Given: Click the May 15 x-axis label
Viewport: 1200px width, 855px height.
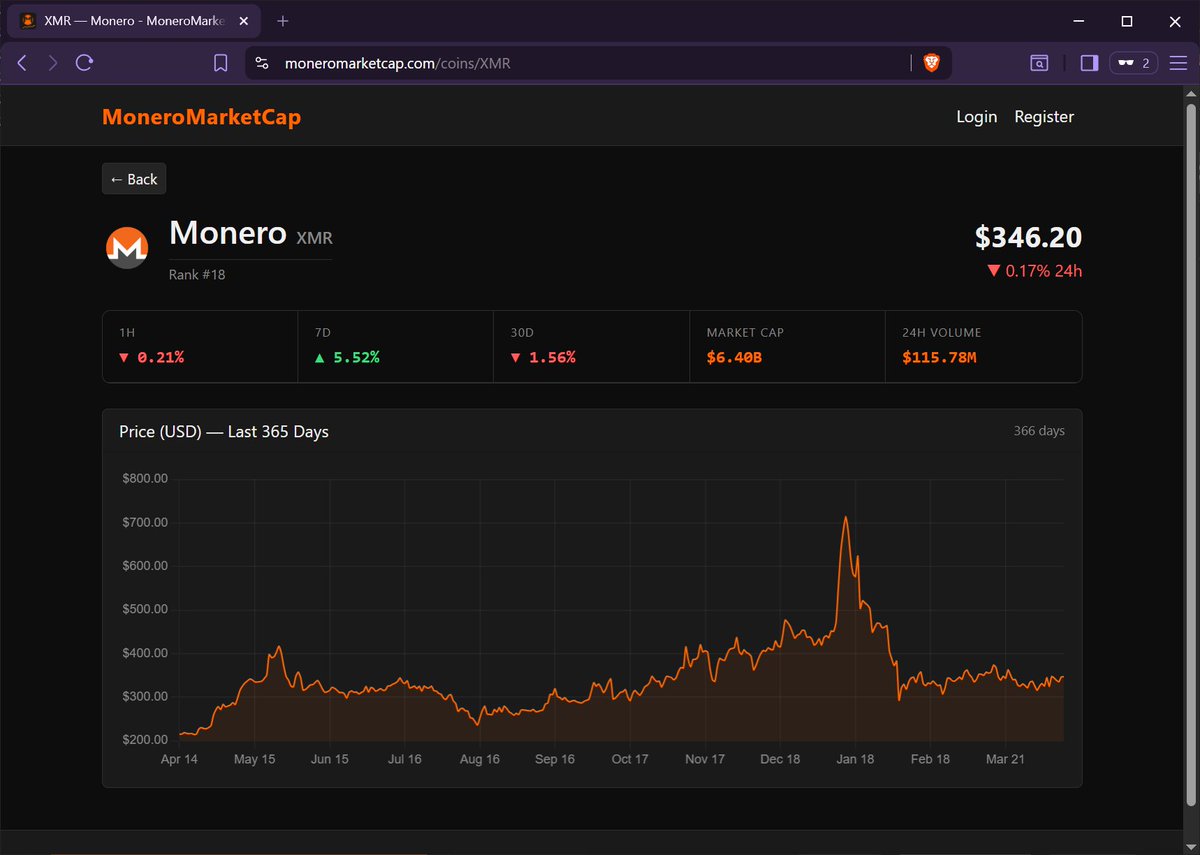Looking at the screenshot, I should tap(254, 760).
